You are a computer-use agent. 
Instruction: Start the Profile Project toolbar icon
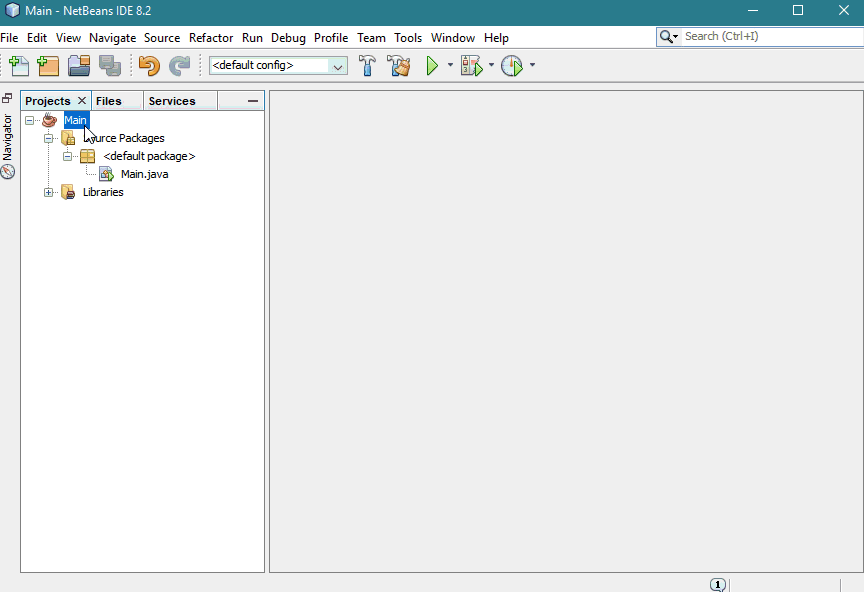510,66
